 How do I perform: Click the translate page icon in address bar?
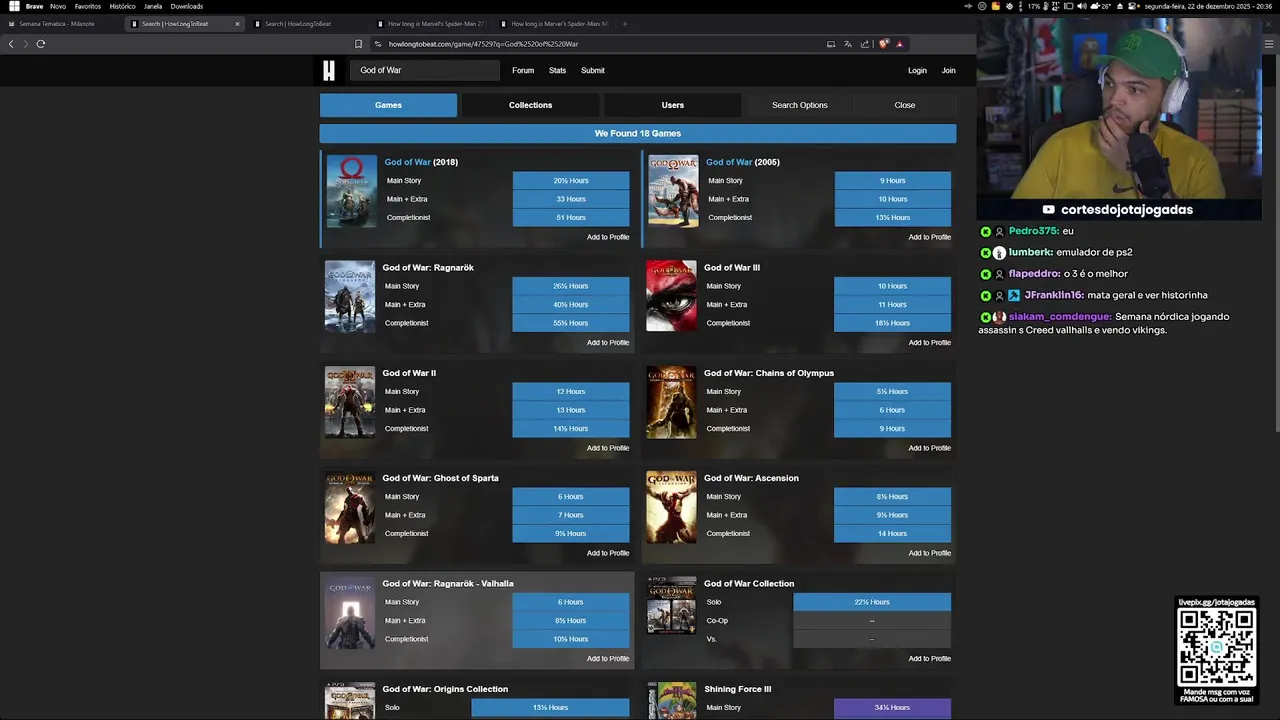coord(848,44)
